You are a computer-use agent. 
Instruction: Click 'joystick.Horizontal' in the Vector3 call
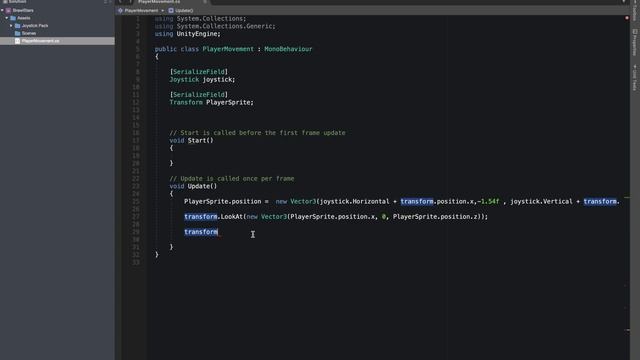point(354,202)
